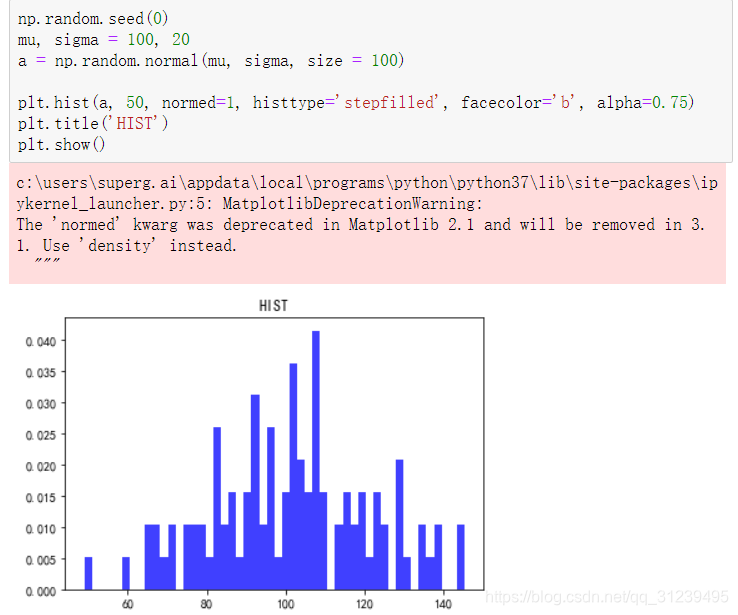Viewport: 738px width, 615px height.
Task: Click the y-axis label 0.030
Action: coord(40,404)
